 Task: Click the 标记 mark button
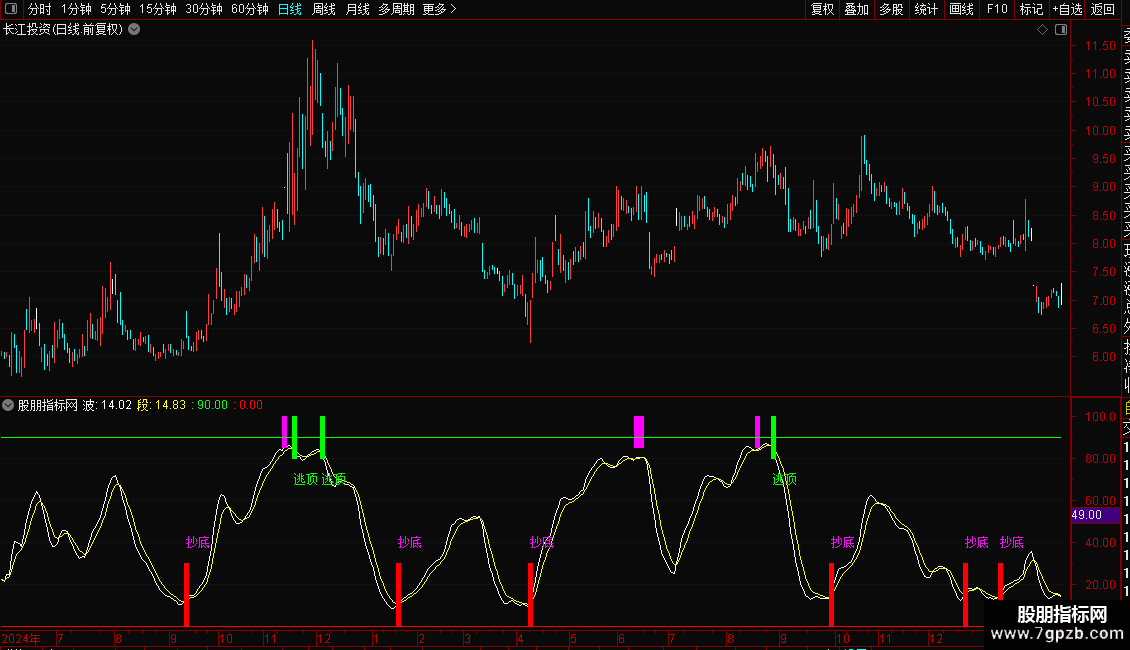coord(1031,9)
